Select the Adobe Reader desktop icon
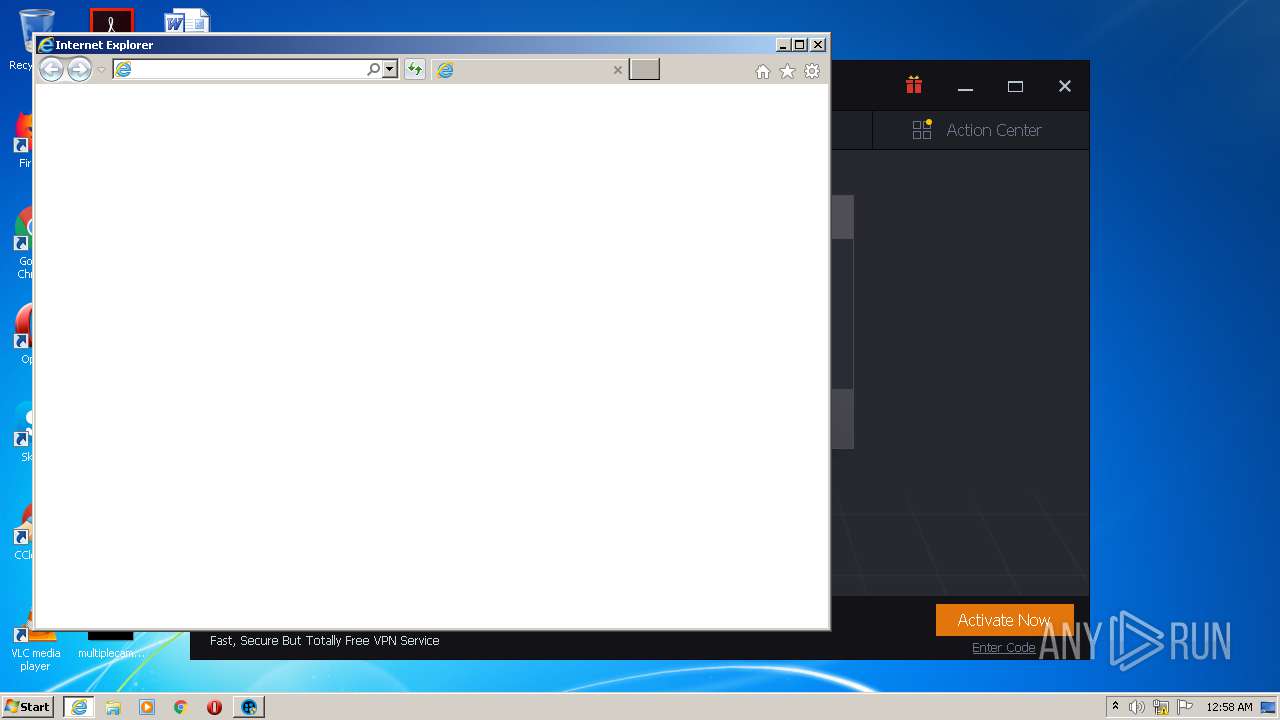The height and width of the screenshot is (720, 1280). (x=111, y=21)
